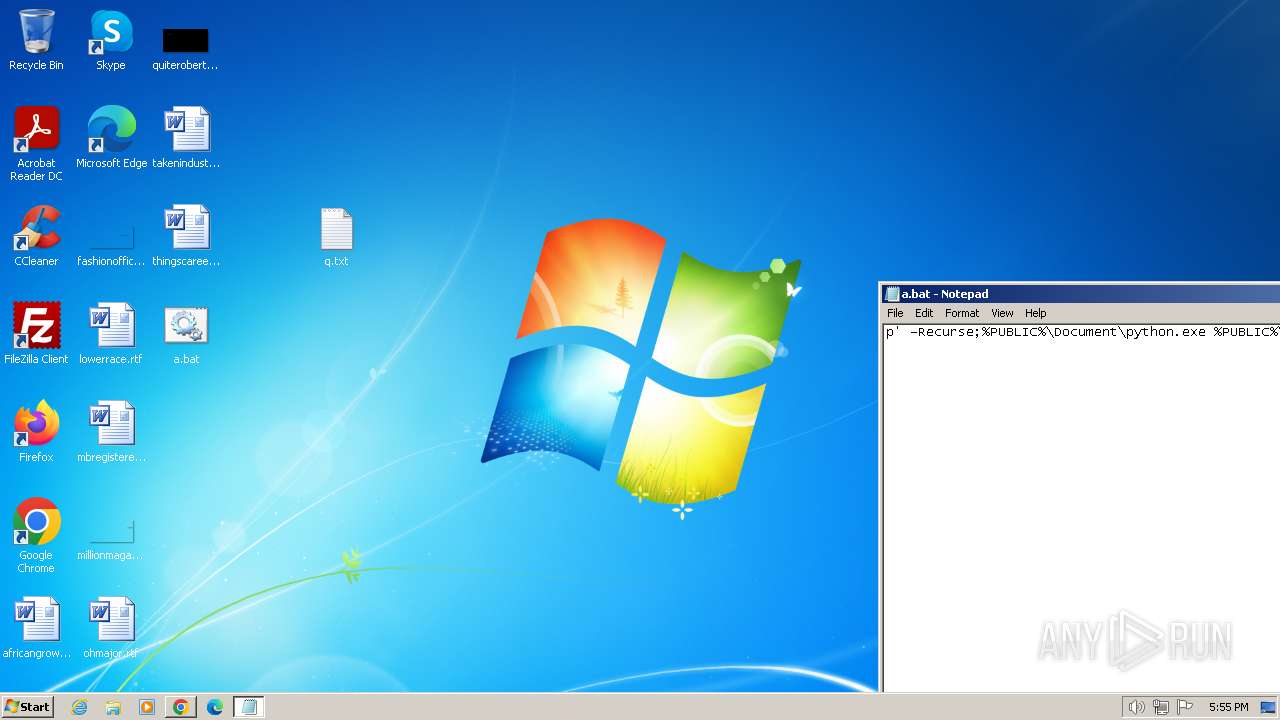
Task: Open Acrobat Reader DC shortcut
Action: coord(36,143)
